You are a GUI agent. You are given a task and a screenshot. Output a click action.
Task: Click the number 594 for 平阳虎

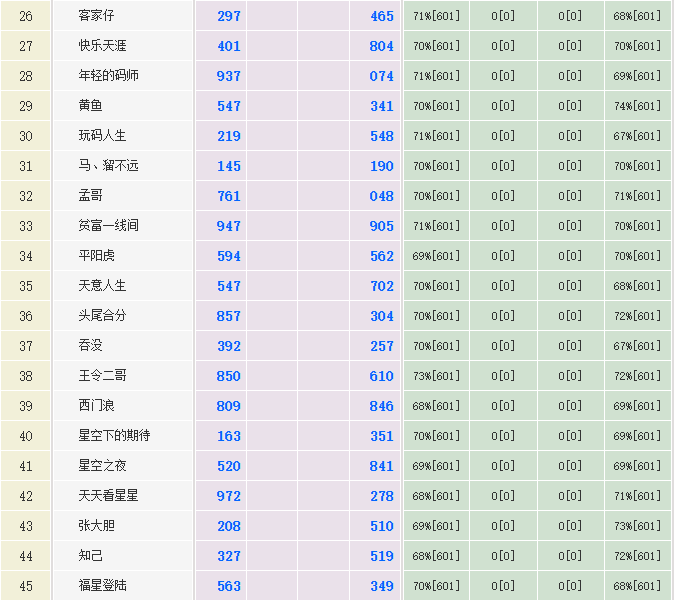pos(229,256)
